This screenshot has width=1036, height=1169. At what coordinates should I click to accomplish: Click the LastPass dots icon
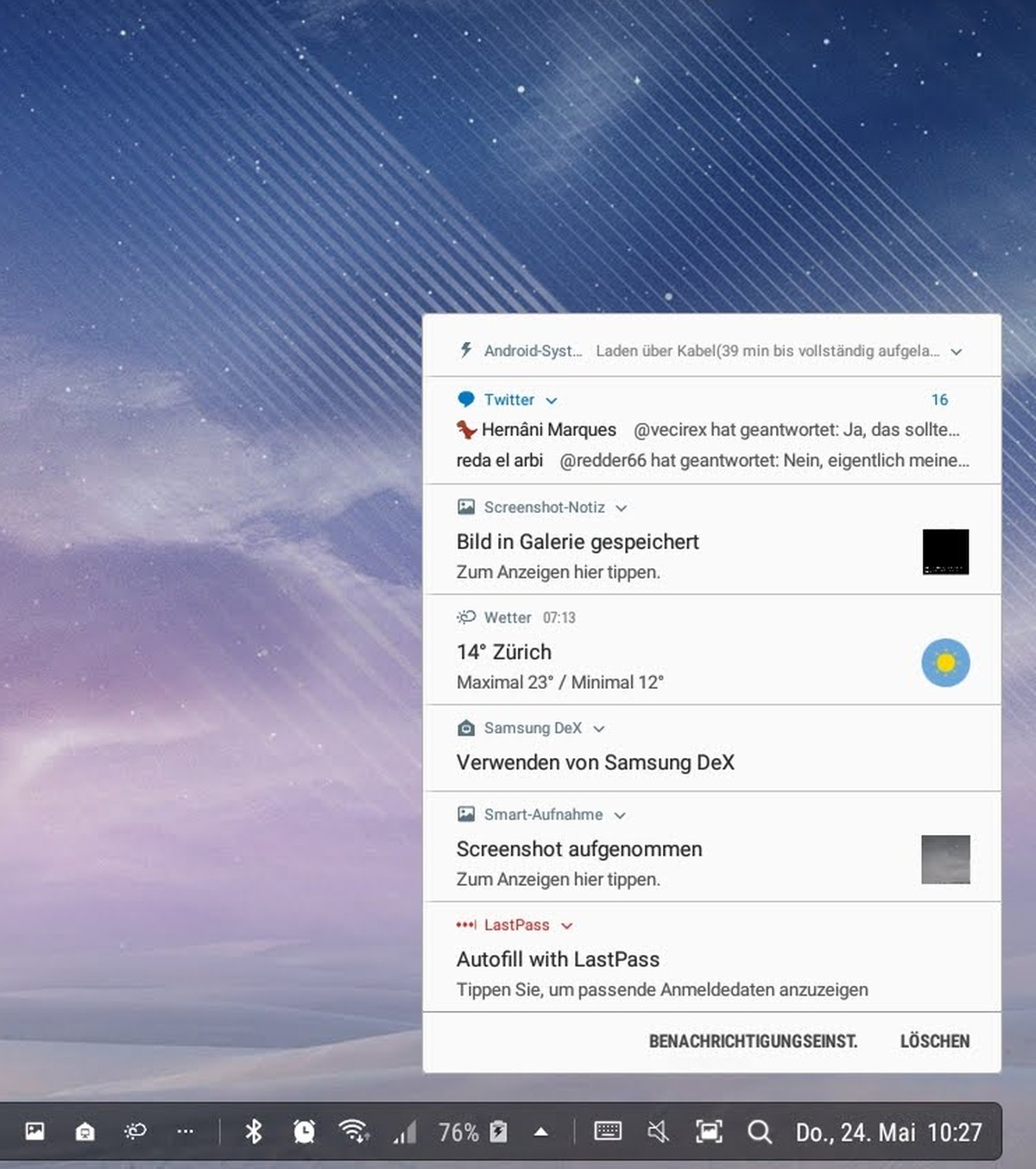(466, 925)
